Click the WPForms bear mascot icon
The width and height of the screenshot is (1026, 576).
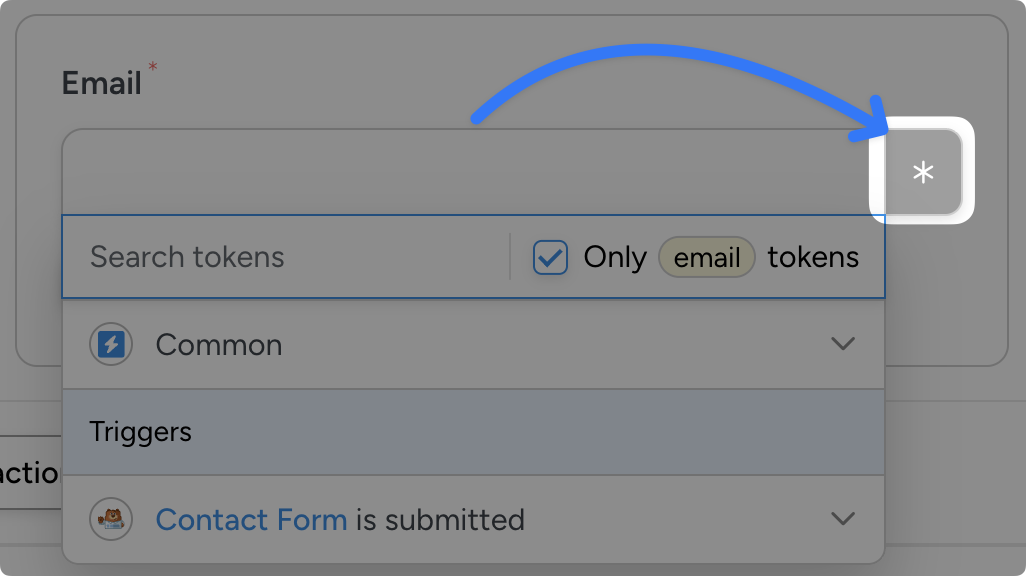pos(111,520)
